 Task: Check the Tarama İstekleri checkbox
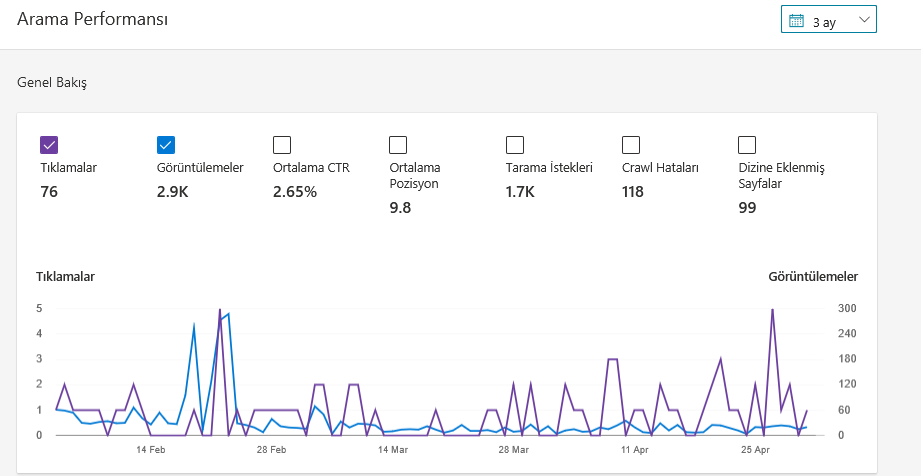coord(515,145)
